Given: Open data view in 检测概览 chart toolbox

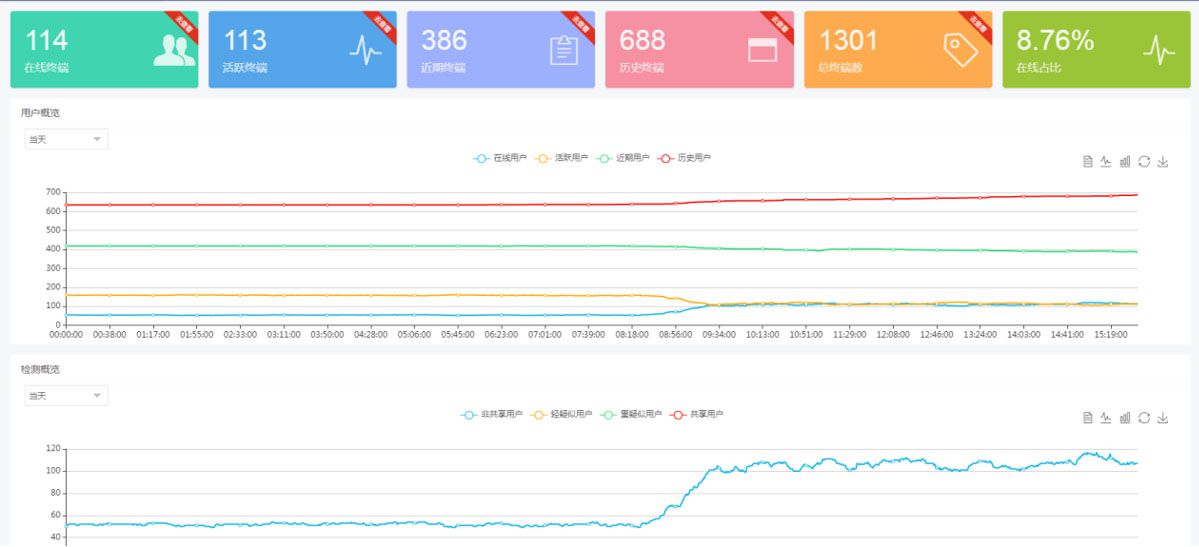Looking at the screenshot, I should pyautogui.click(x=1087, y=417).
